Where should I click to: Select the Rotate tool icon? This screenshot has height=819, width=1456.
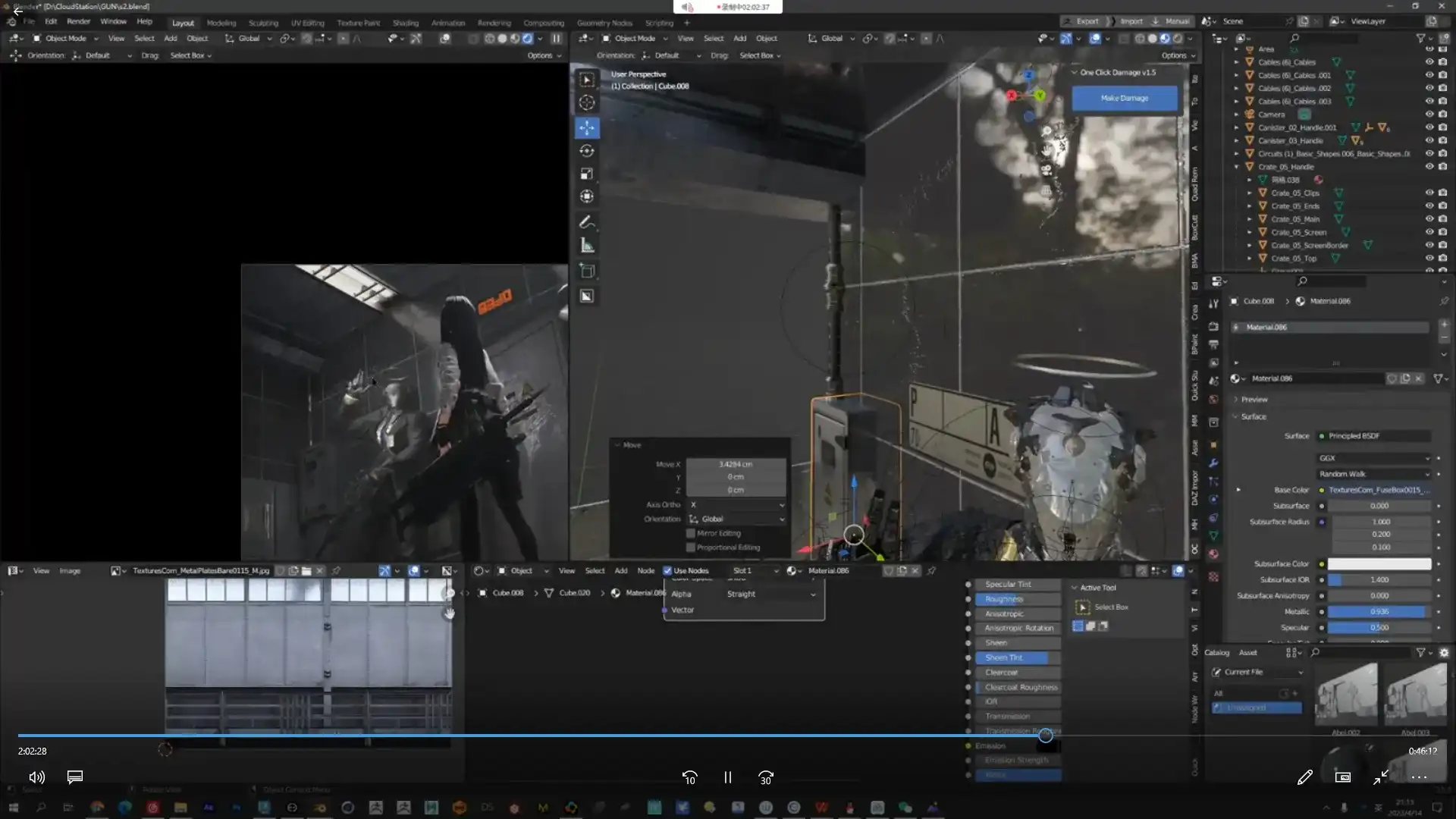(587, 151)
